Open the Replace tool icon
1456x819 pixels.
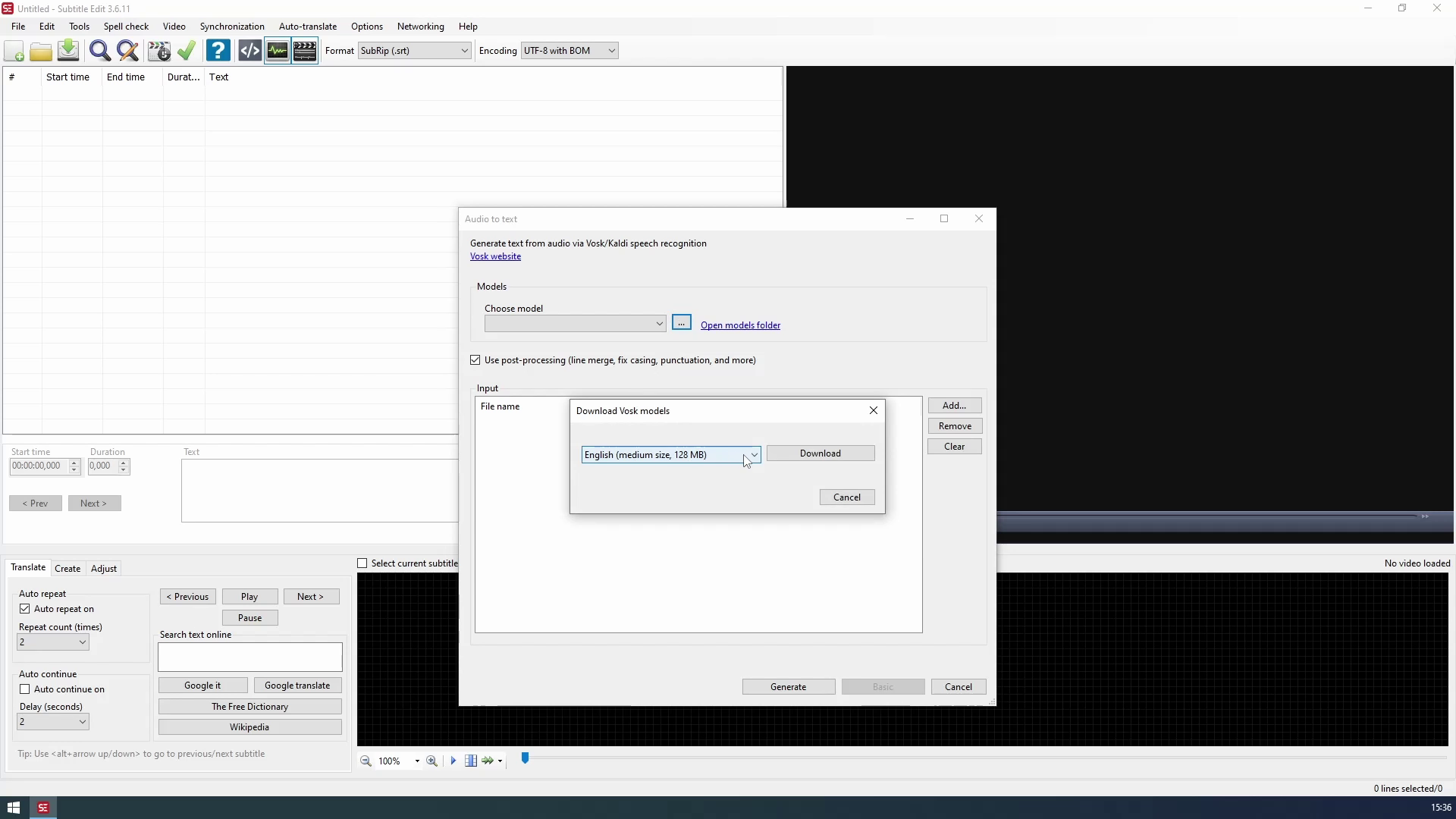[128, 51]
